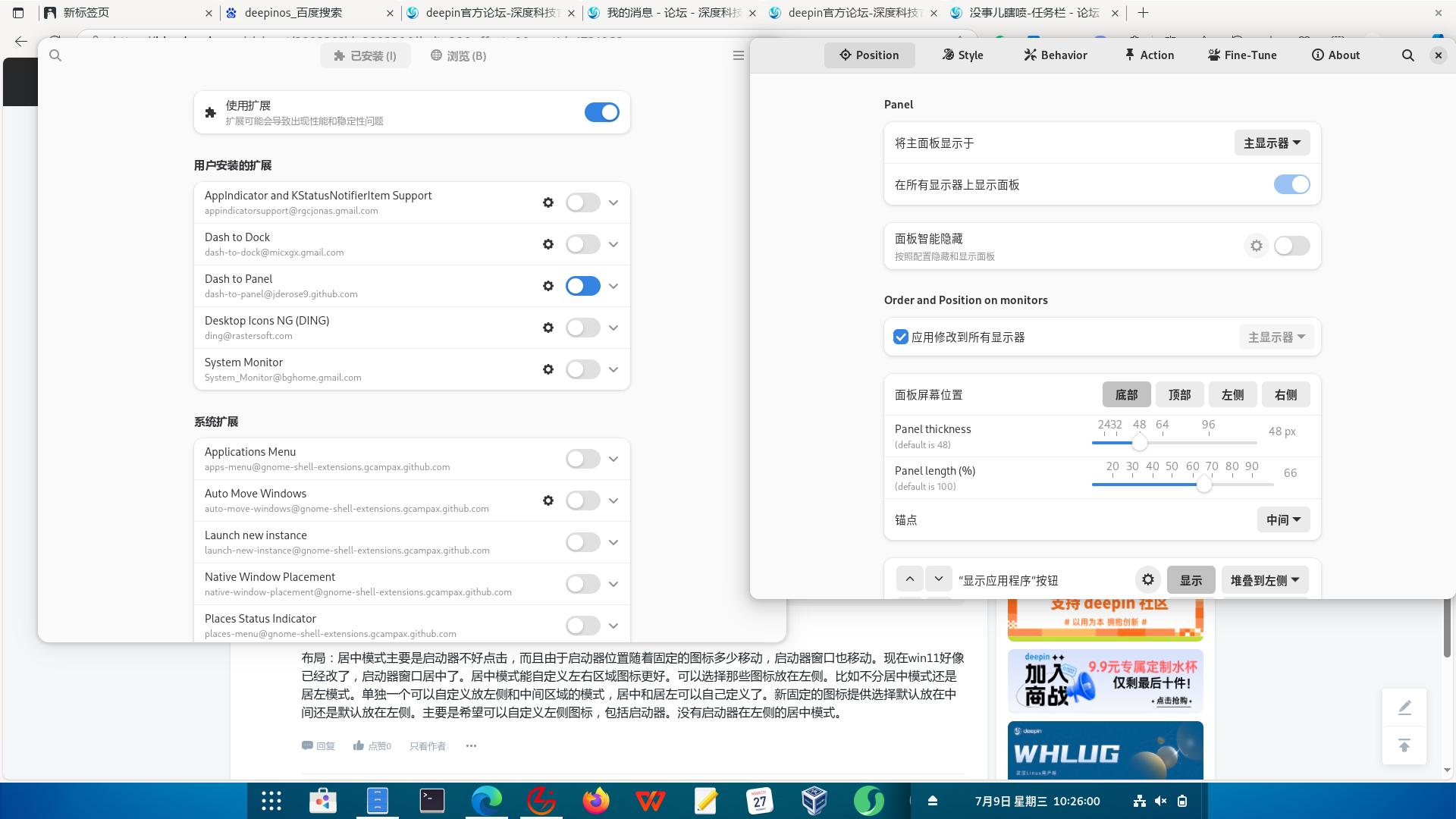This screenshot has height=819, width=1456.
Task: Open the hamburger menu in the Extensions window
Action: coord(739,55)
